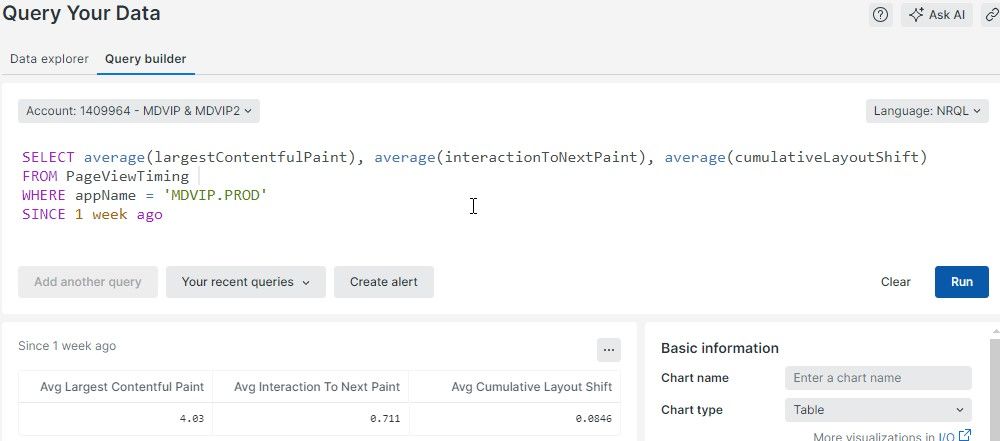Clear the query with Clear
The image size is (1000, 441).
[895, 282]
